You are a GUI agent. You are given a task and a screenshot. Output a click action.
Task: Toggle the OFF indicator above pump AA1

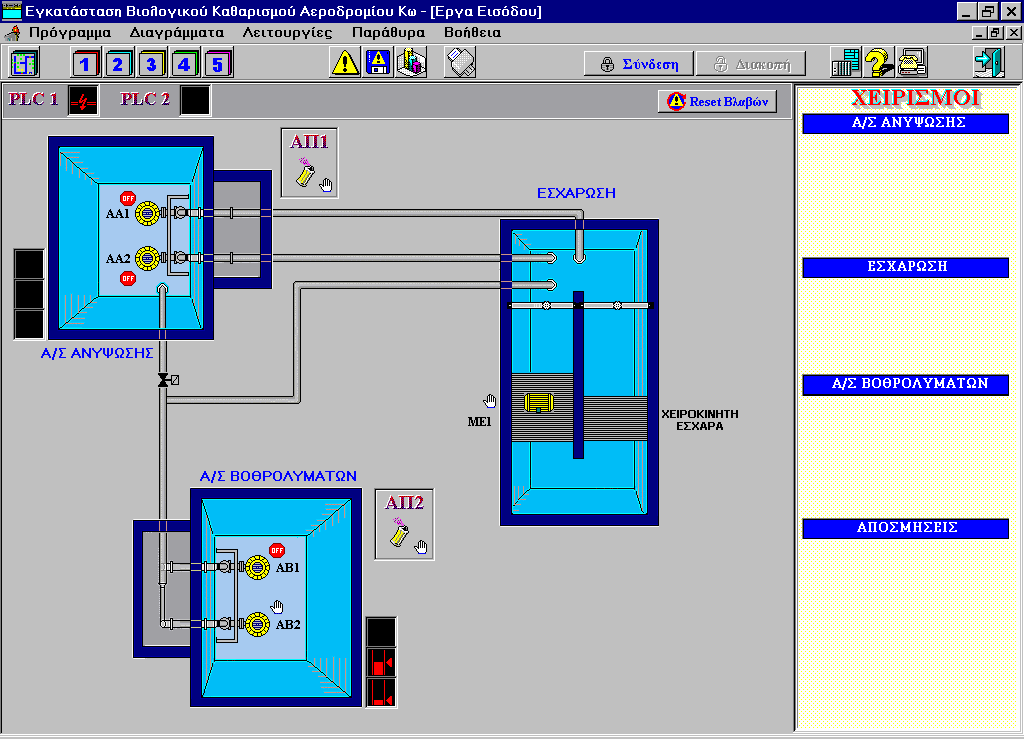click(128, 198)
